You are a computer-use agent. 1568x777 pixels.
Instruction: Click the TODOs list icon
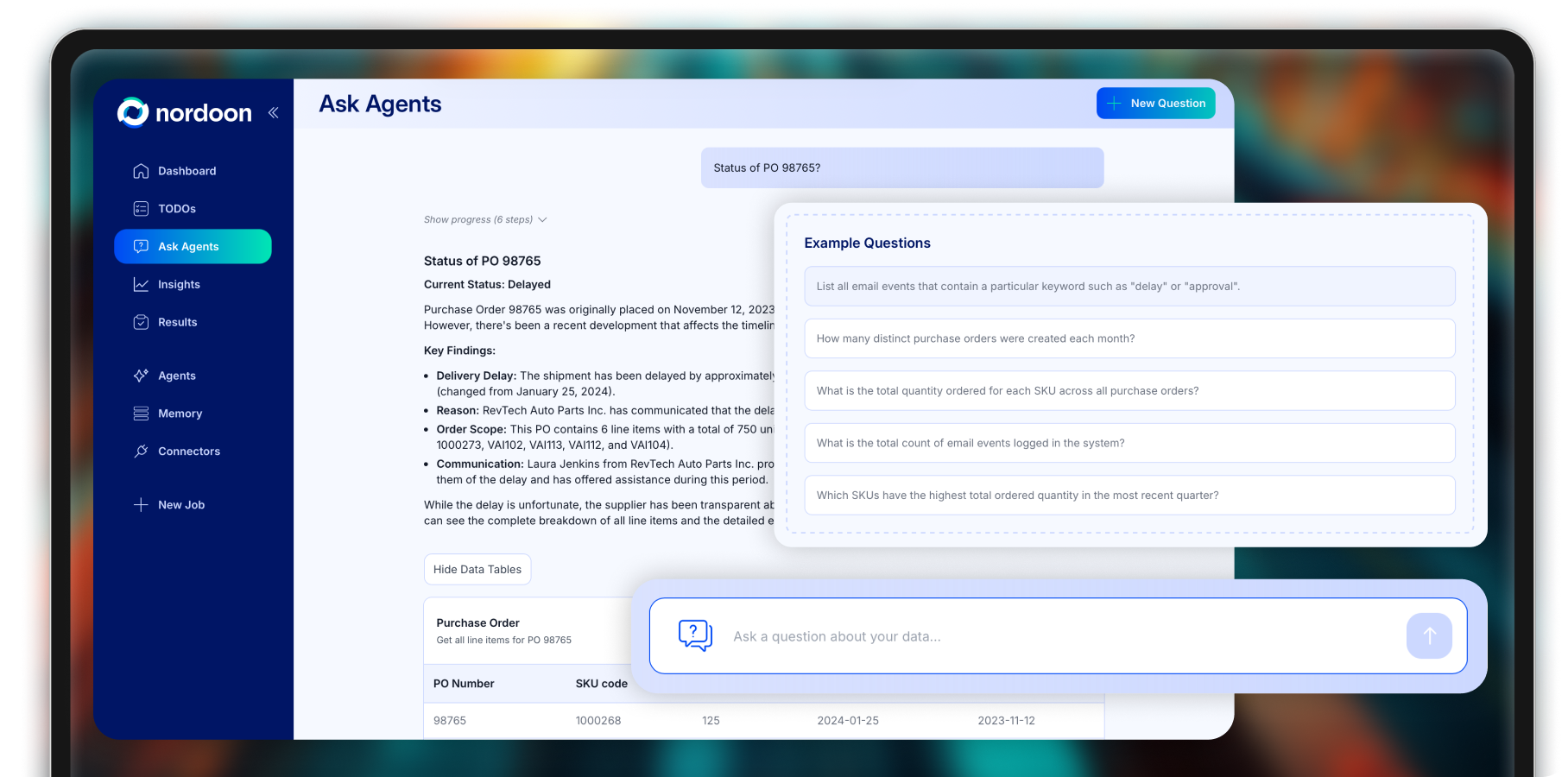141,209
